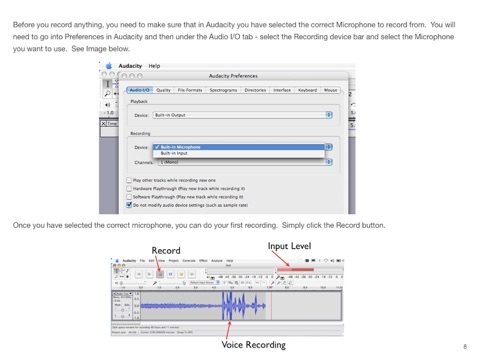Enable the Hardware Playthrough checkbox

click(x=129, y=188)
